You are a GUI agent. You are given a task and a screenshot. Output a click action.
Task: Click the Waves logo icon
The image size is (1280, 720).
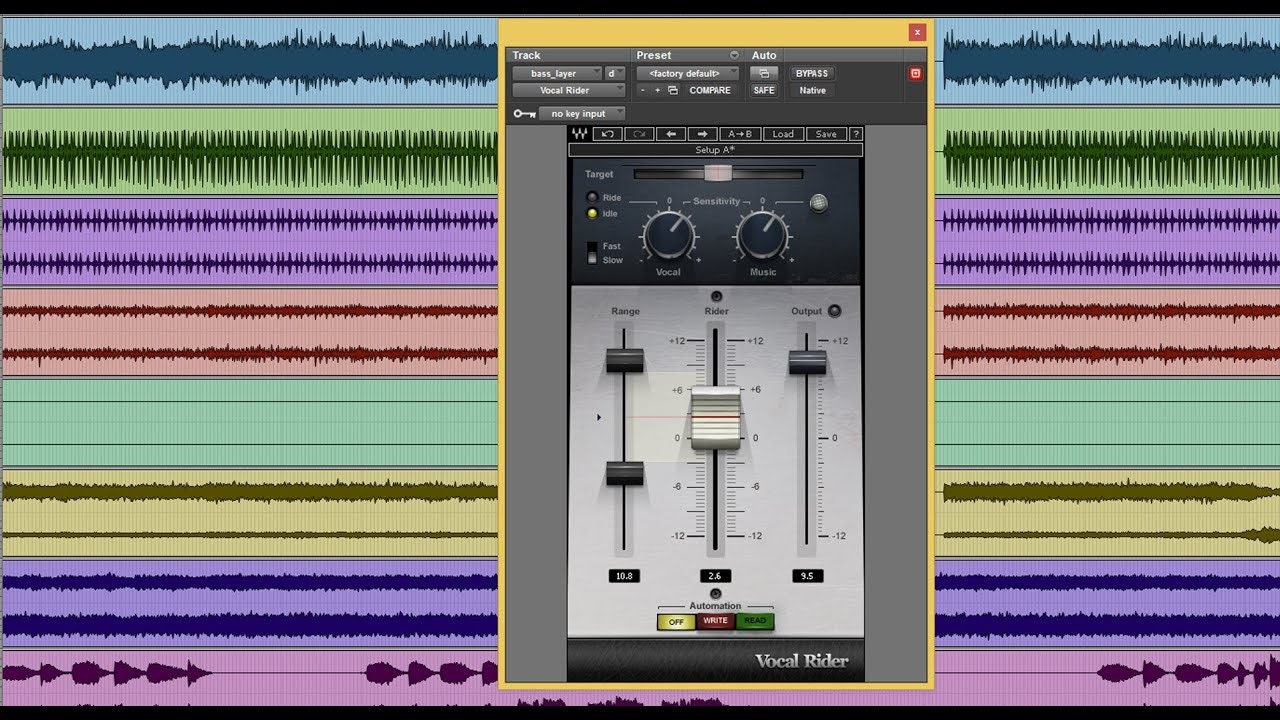tap(580, 134)
